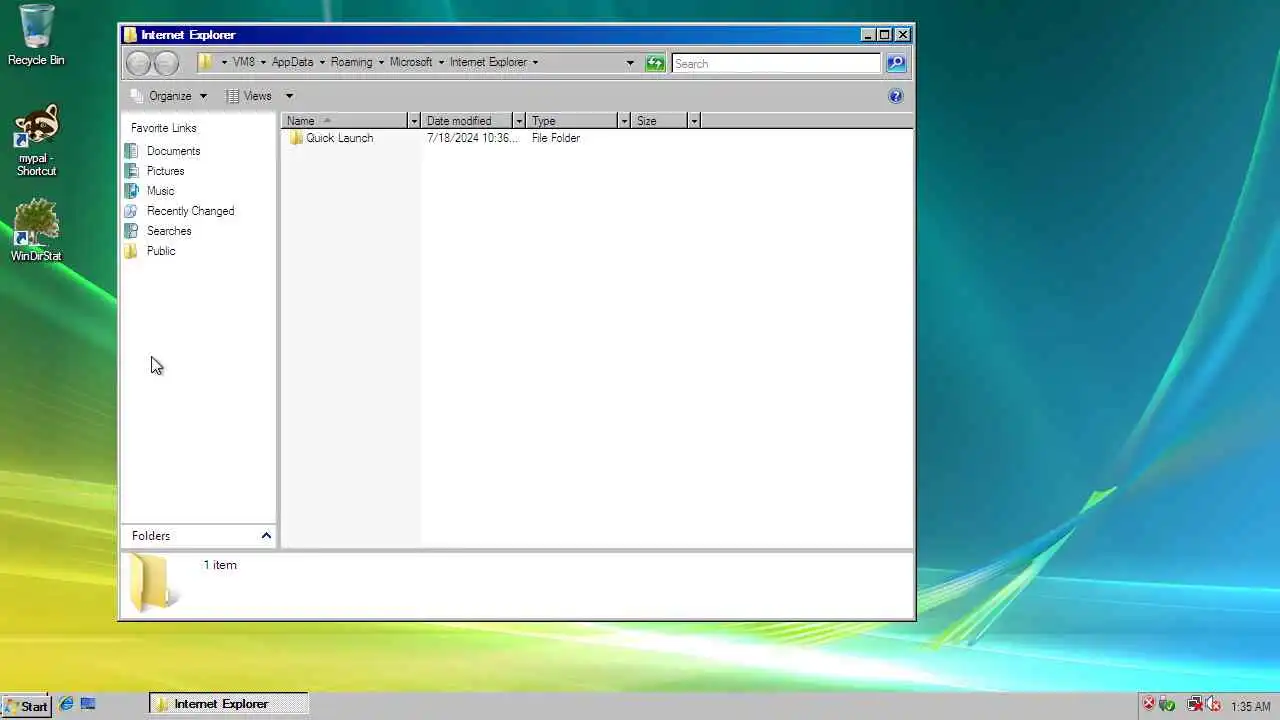
Task: Open the address bar history dropdown
Action: click(630, 63)
